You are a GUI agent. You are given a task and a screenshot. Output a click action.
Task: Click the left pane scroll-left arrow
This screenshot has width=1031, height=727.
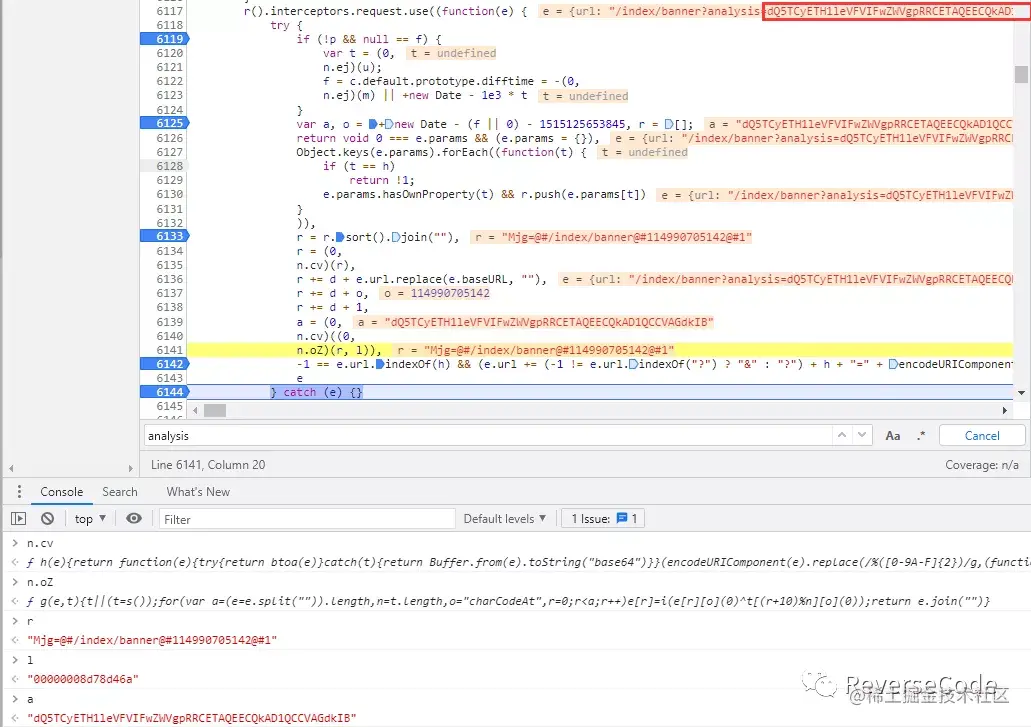[x=11, y=468]
